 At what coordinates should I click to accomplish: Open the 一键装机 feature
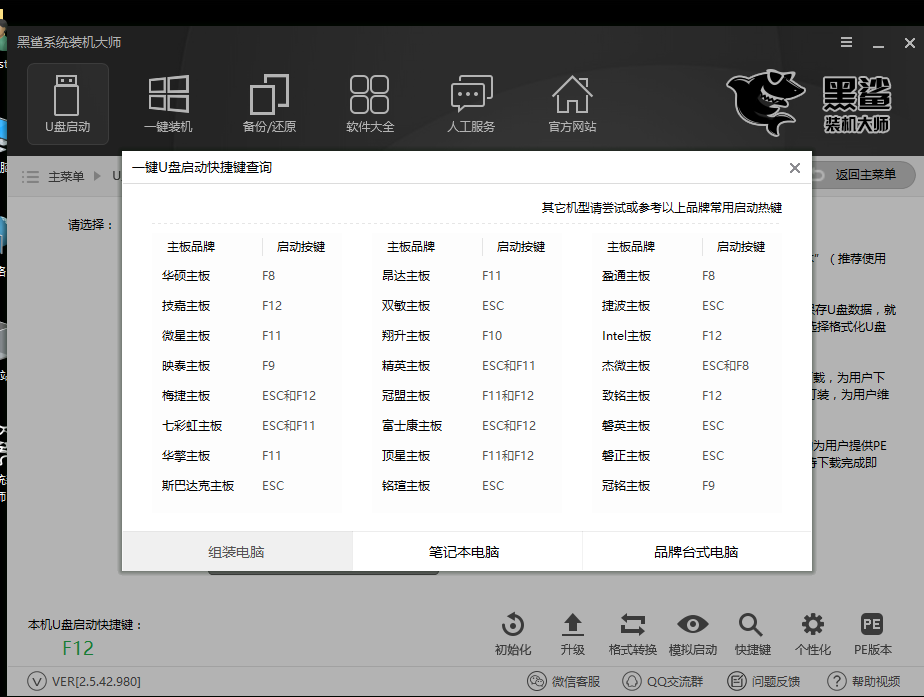click(x=168, y=103)
